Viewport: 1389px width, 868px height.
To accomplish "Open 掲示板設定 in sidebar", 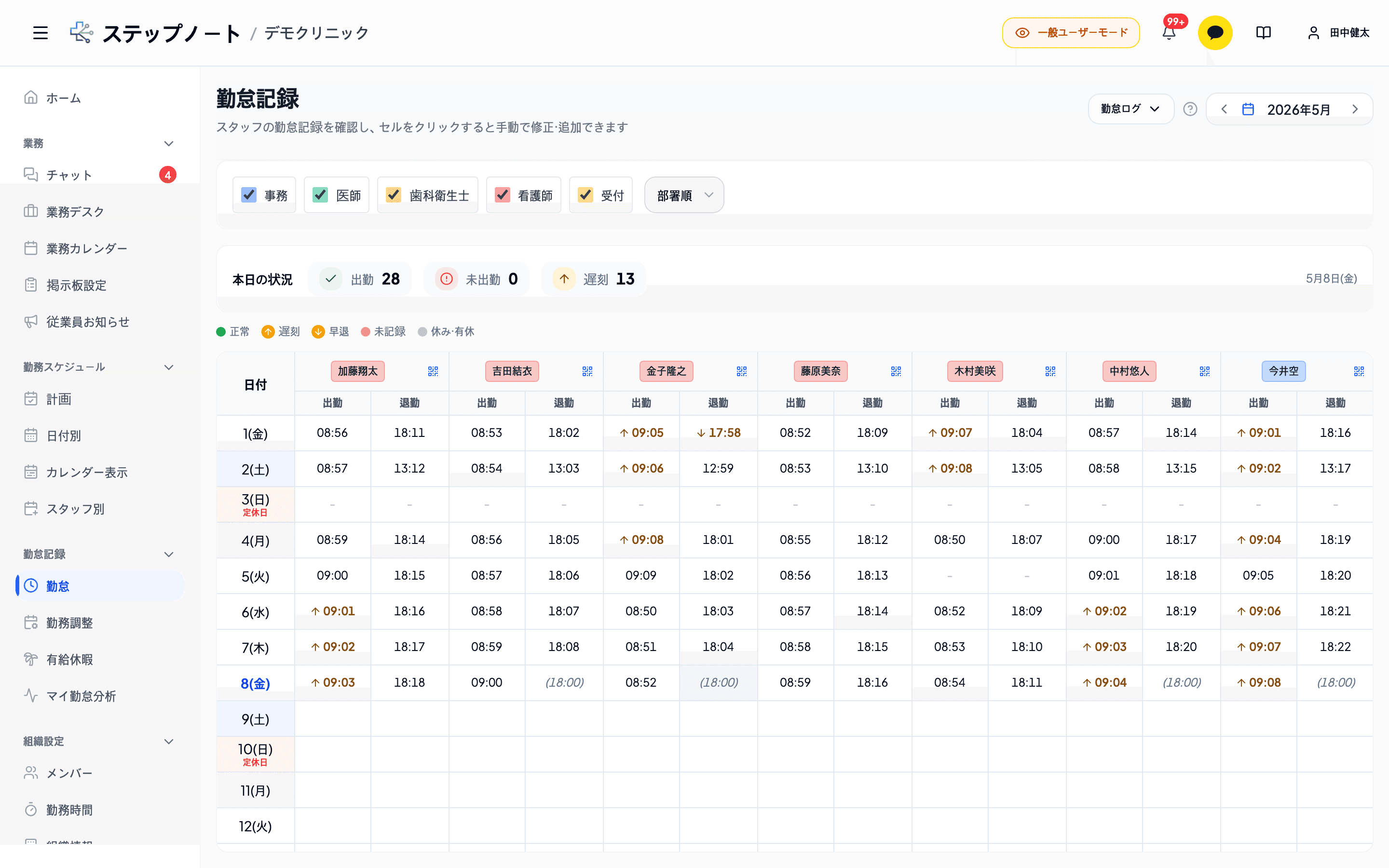I will pos(100,285).
